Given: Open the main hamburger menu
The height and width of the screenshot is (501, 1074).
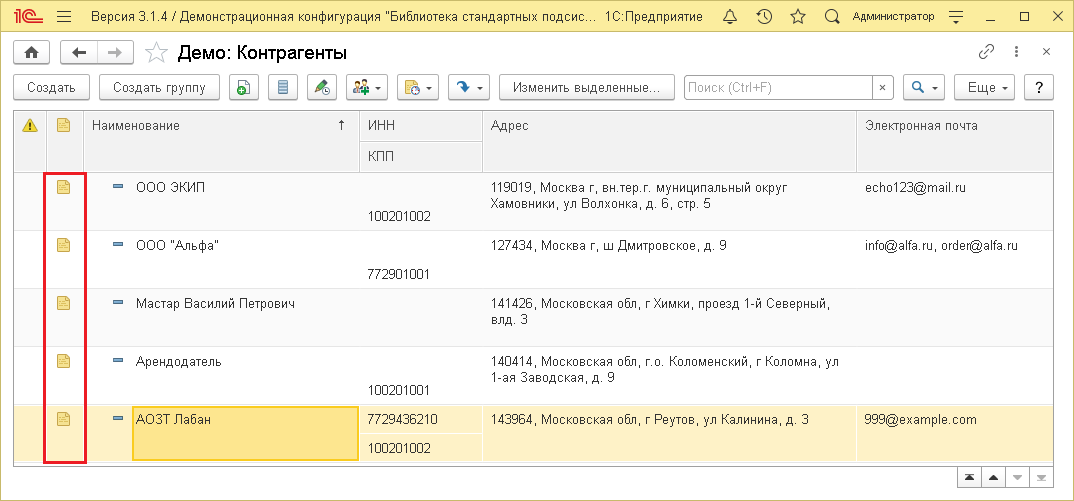Looking at the screenshot, I should pyautogui.click(x=64, y=16).
